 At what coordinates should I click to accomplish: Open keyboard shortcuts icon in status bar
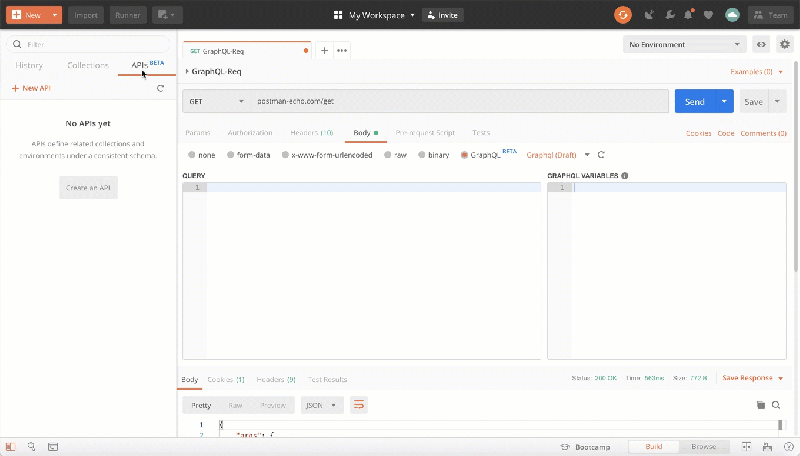[x=767, y=447]
